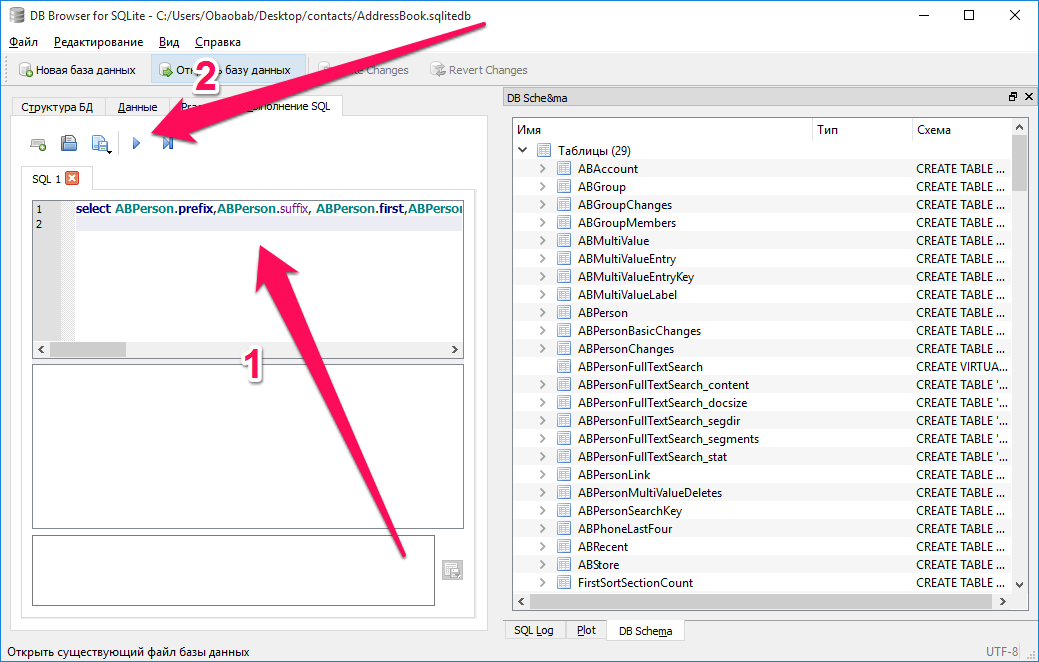Expand the ABMultiValue table node

pos(543,241)
